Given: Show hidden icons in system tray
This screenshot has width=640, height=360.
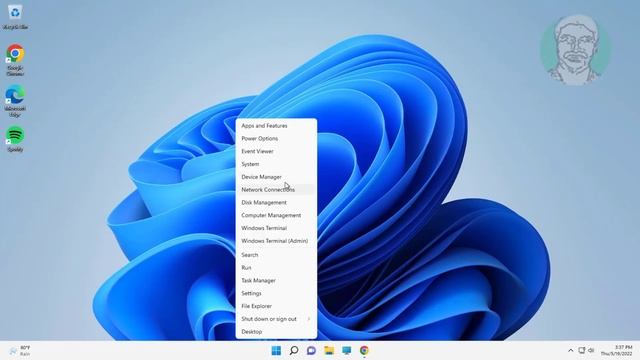Looking at the screenshot, I should (x=571, y=350).
